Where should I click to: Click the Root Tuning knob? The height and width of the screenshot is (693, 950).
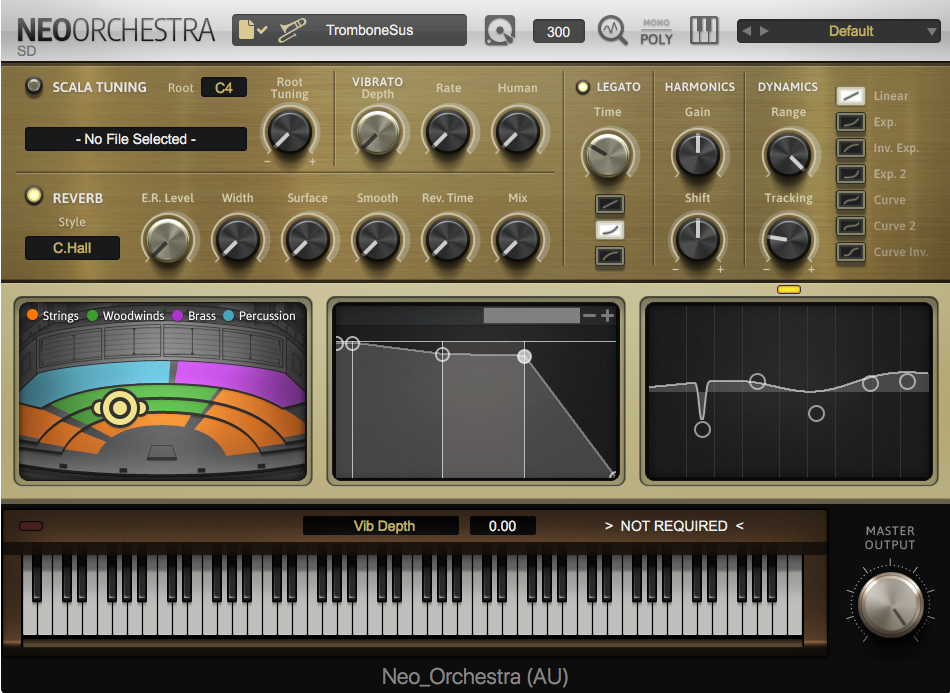coord(290,131)
